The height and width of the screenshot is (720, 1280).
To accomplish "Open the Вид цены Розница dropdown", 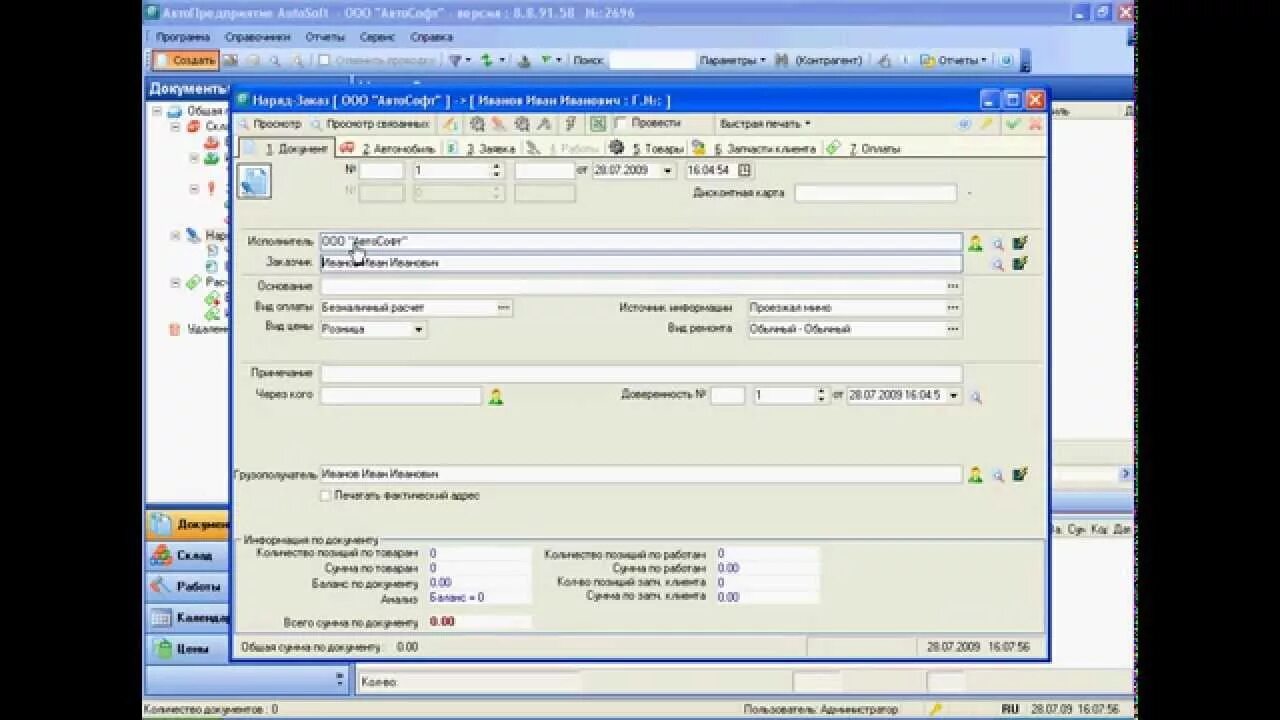I will 419,329.
